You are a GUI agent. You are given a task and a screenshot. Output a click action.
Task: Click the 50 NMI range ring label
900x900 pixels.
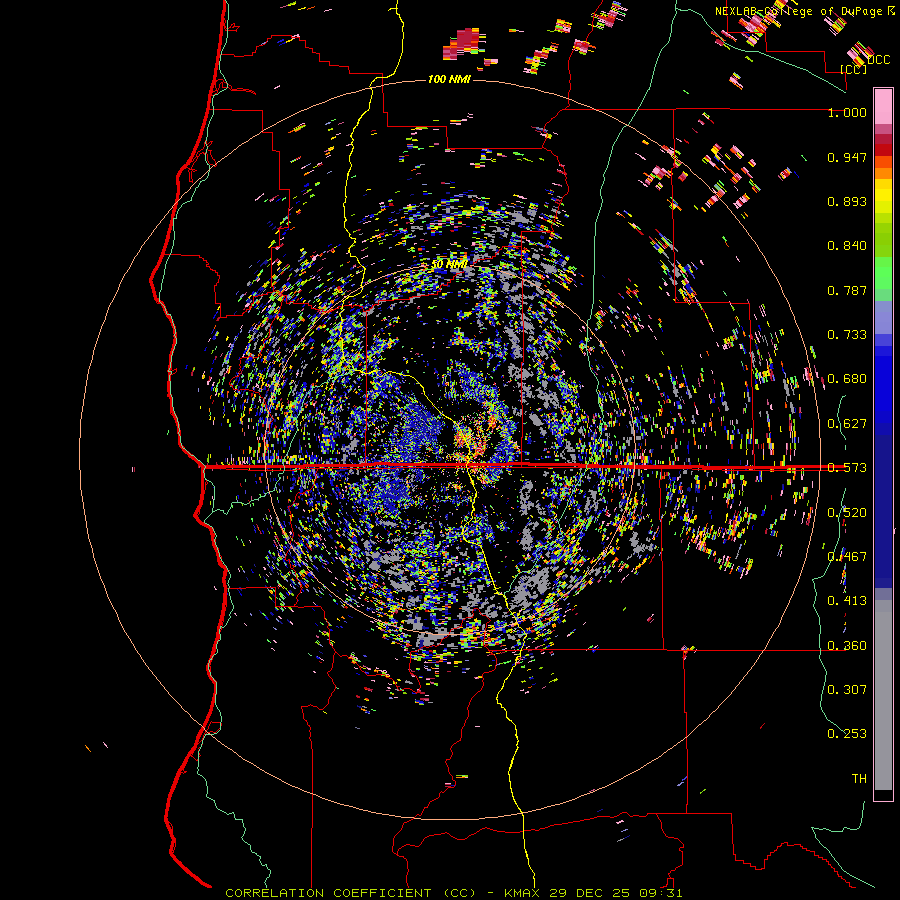(x=449, y=265)
